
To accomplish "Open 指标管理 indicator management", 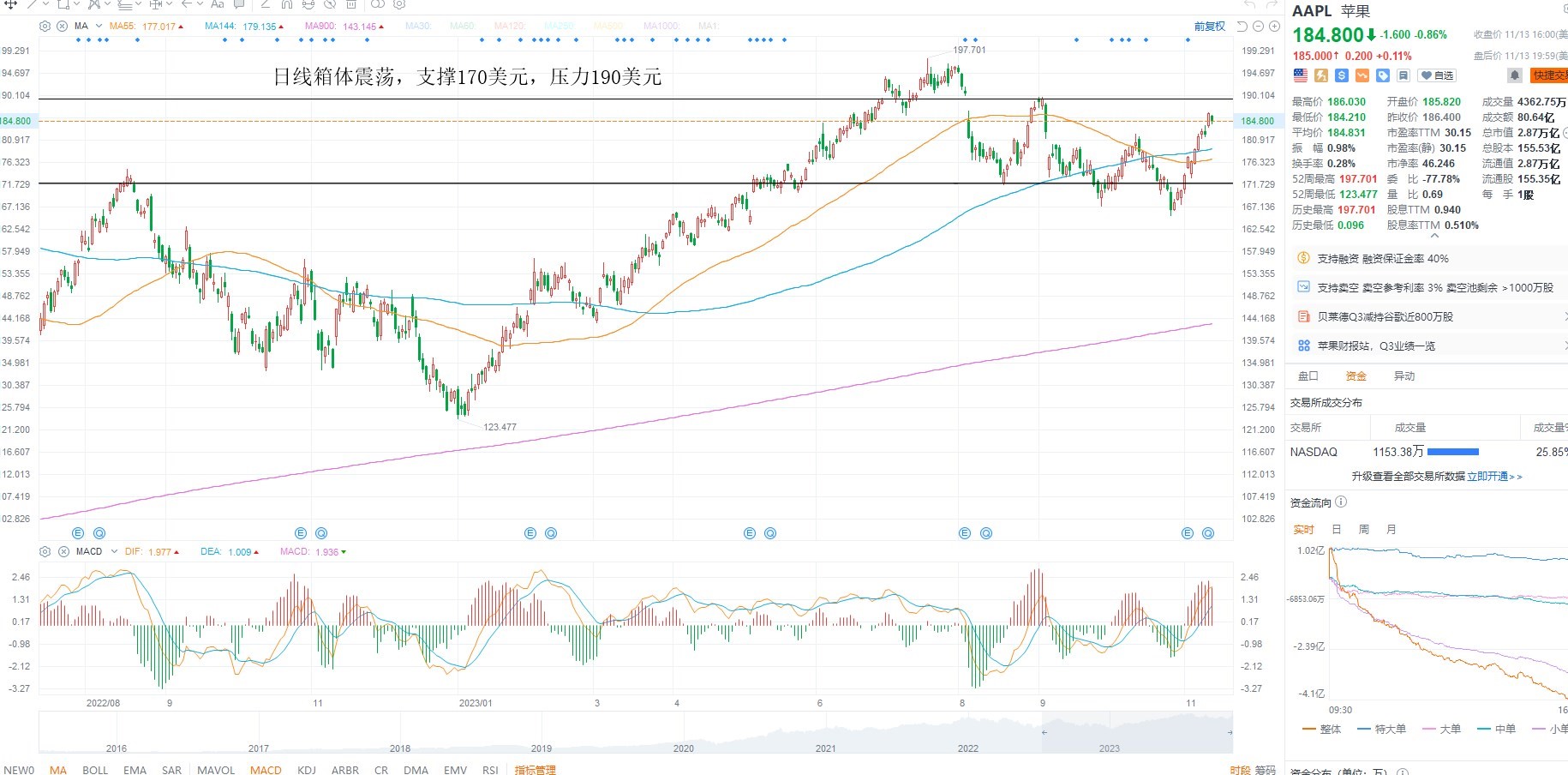I will point(536,770).
